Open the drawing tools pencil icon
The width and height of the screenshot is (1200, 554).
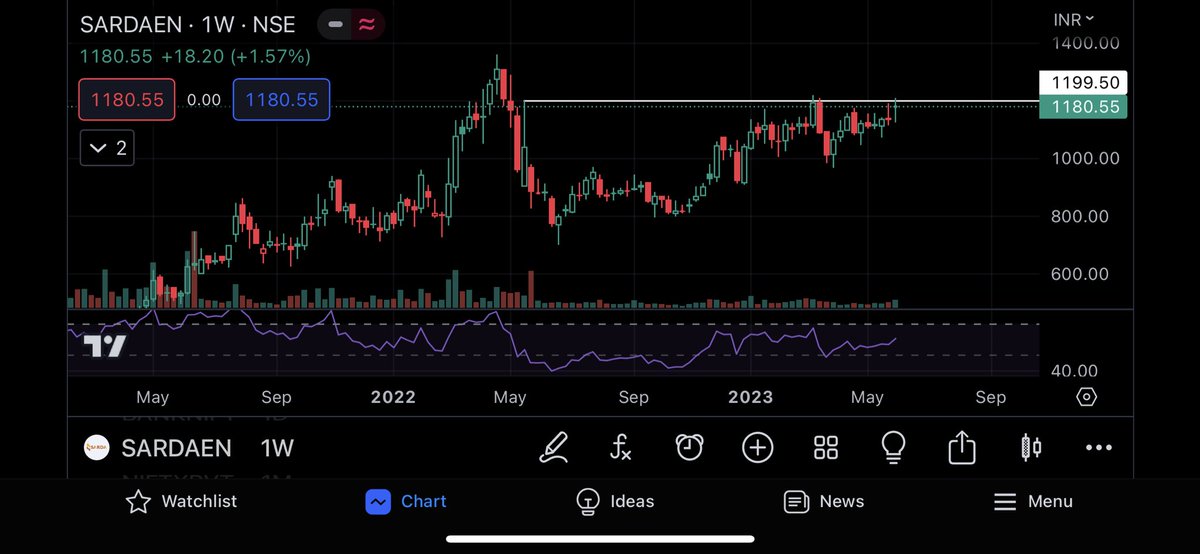(x=553, y=447)
